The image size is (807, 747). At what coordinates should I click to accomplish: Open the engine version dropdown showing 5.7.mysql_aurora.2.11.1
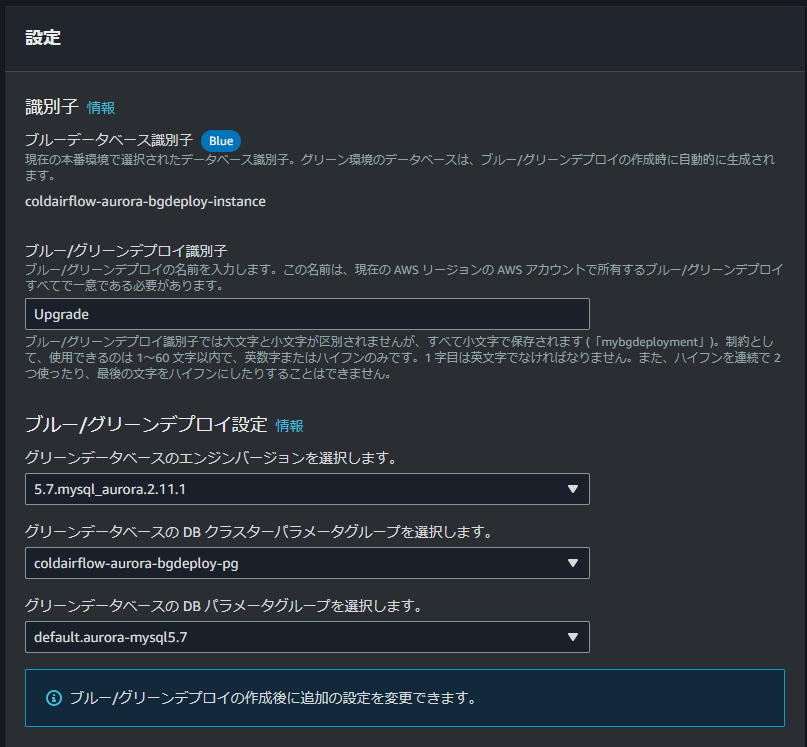pos(306,489)
